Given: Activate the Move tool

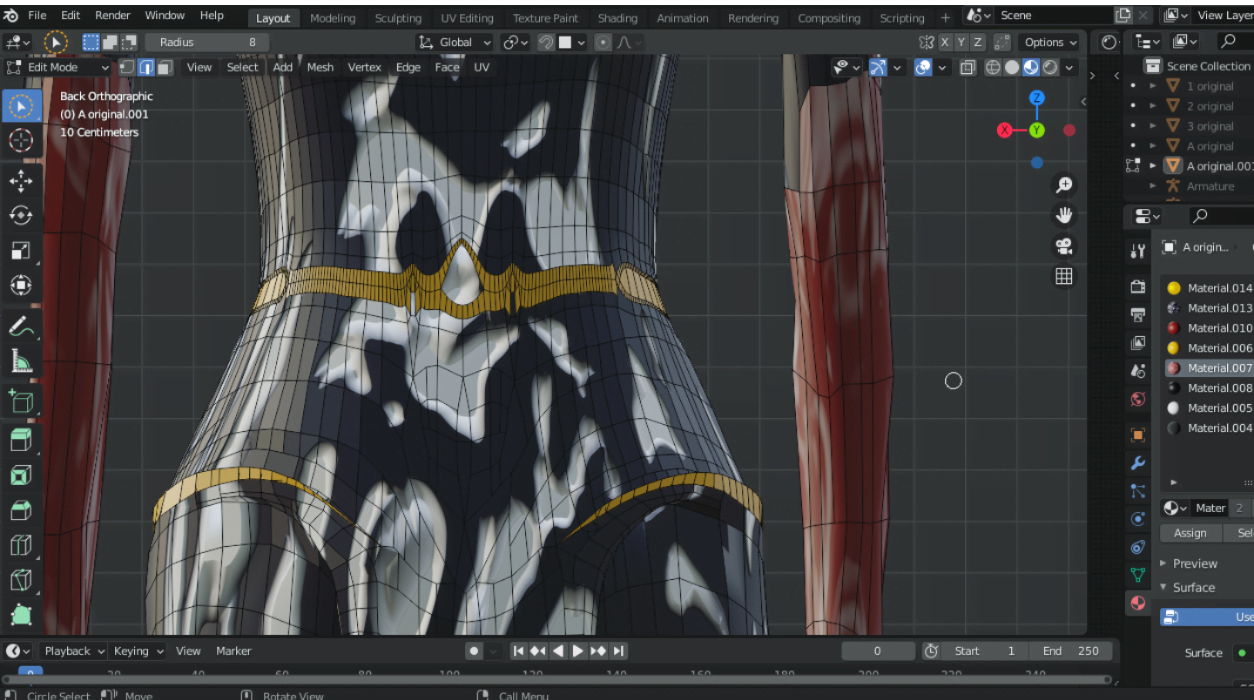Looking at the screenshot, I should [21, 181].
